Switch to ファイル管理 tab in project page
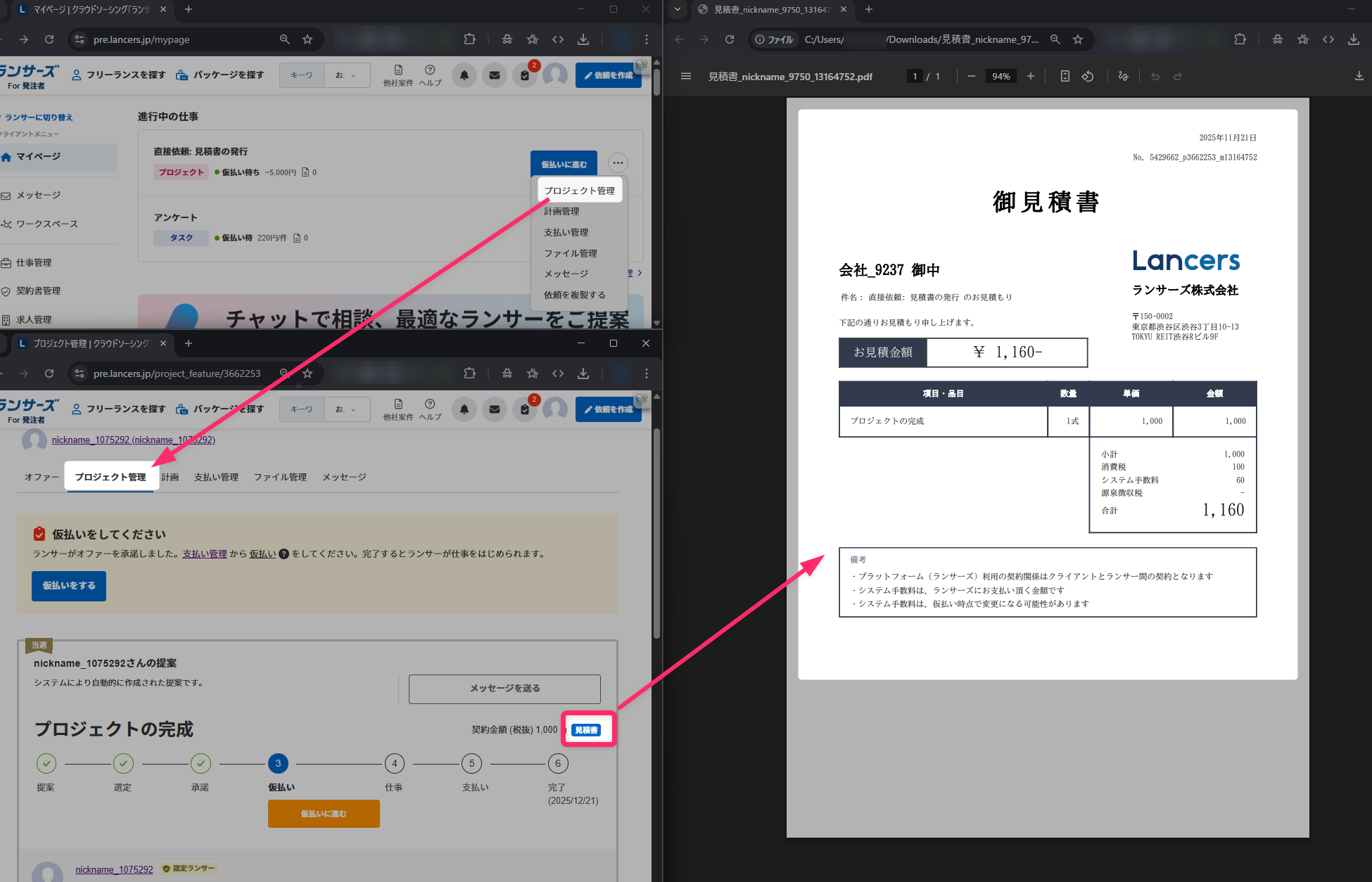Viewport: 1372px width, 882px height. pyautogui.click(x=280, y=477)
